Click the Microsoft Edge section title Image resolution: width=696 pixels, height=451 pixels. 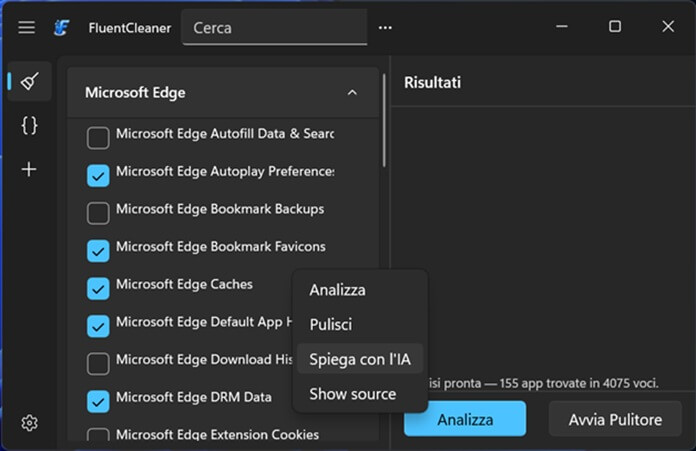pos(135,92)
